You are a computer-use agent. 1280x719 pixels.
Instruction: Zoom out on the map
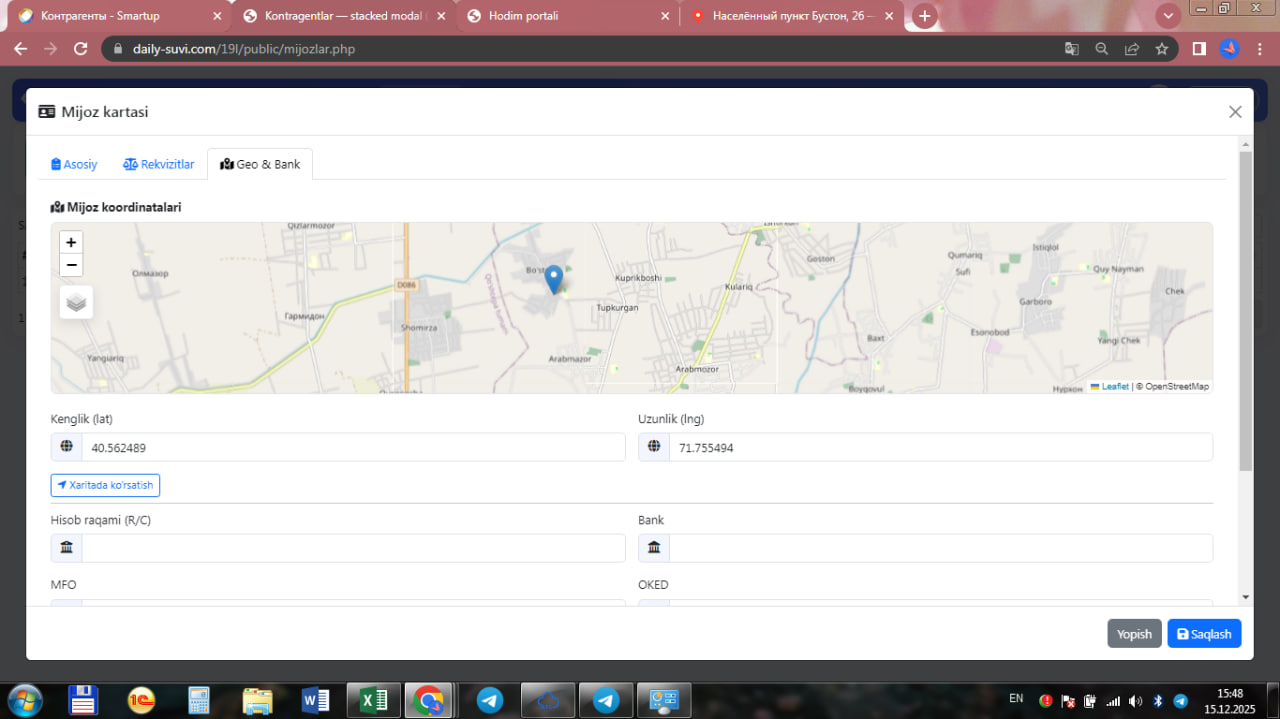point(71,265)
